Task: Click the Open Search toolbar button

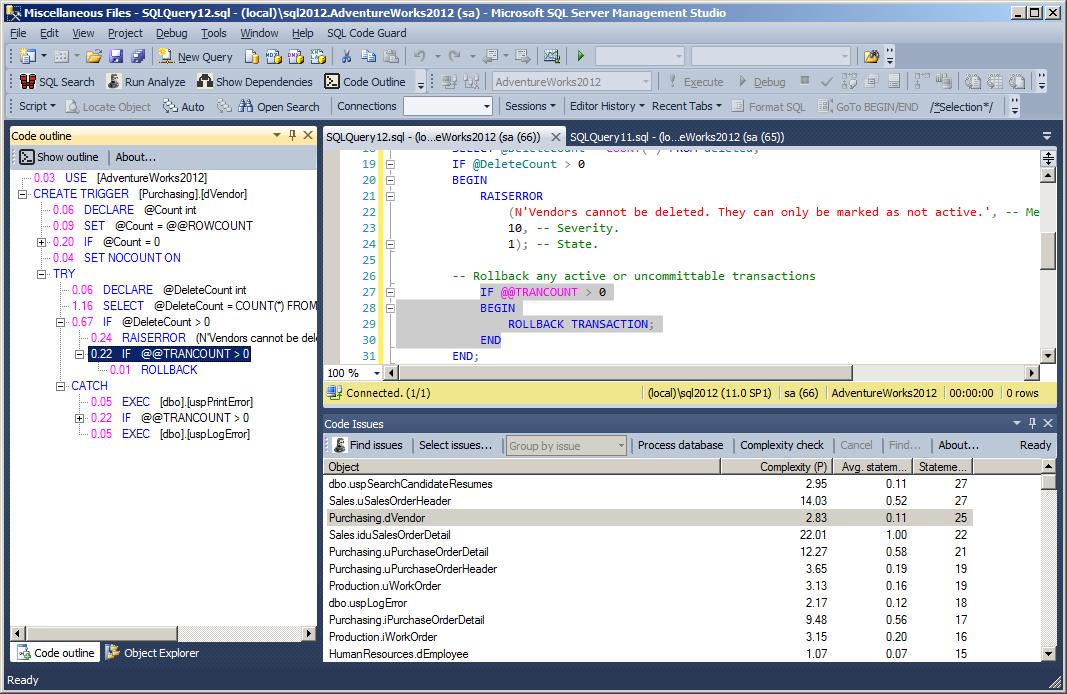Action: pyautogui.click(x=279, y=107)
